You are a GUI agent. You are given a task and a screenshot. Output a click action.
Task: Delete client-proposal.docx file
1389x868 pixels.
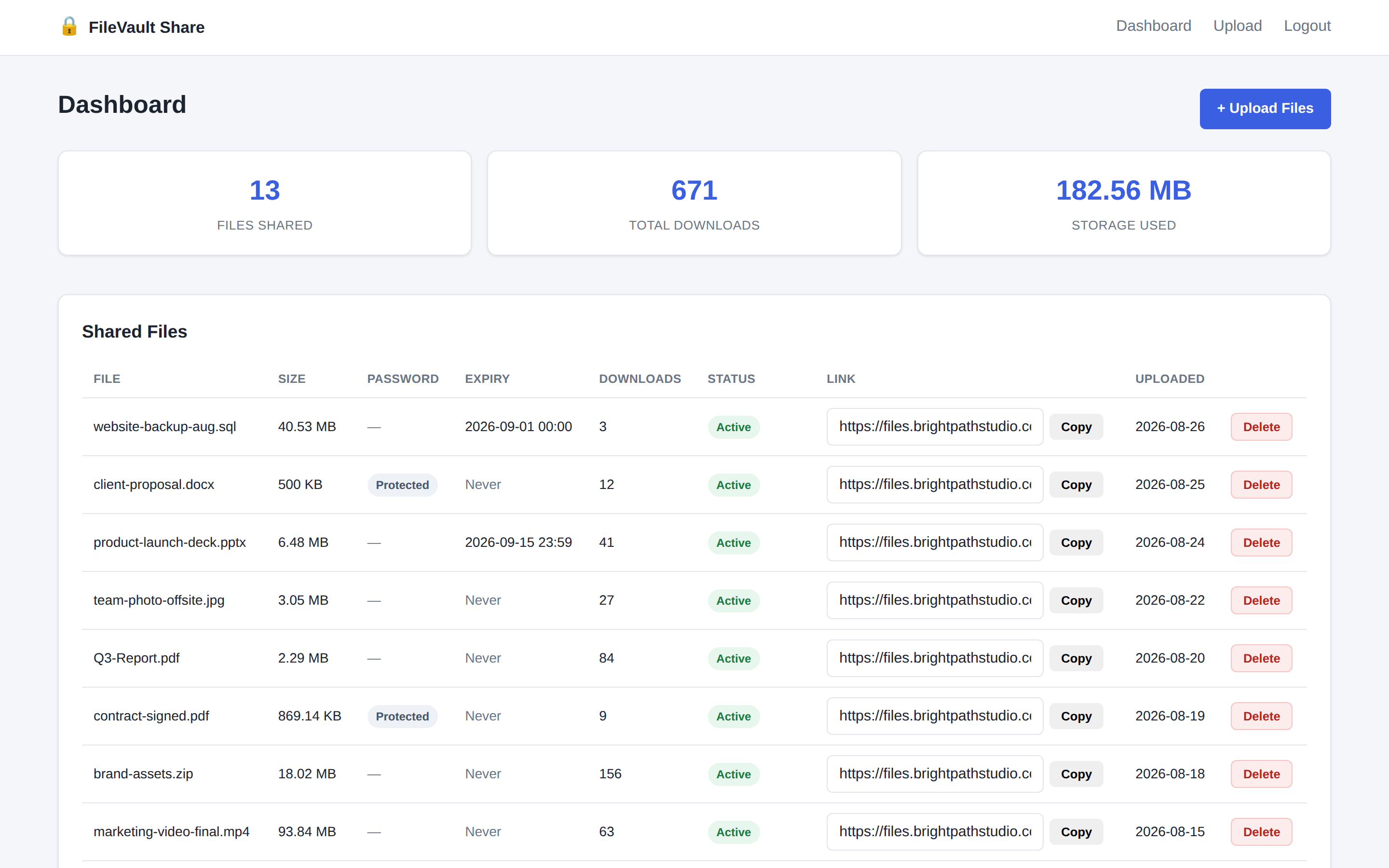pyautogui.click(x=1262, y=485)
